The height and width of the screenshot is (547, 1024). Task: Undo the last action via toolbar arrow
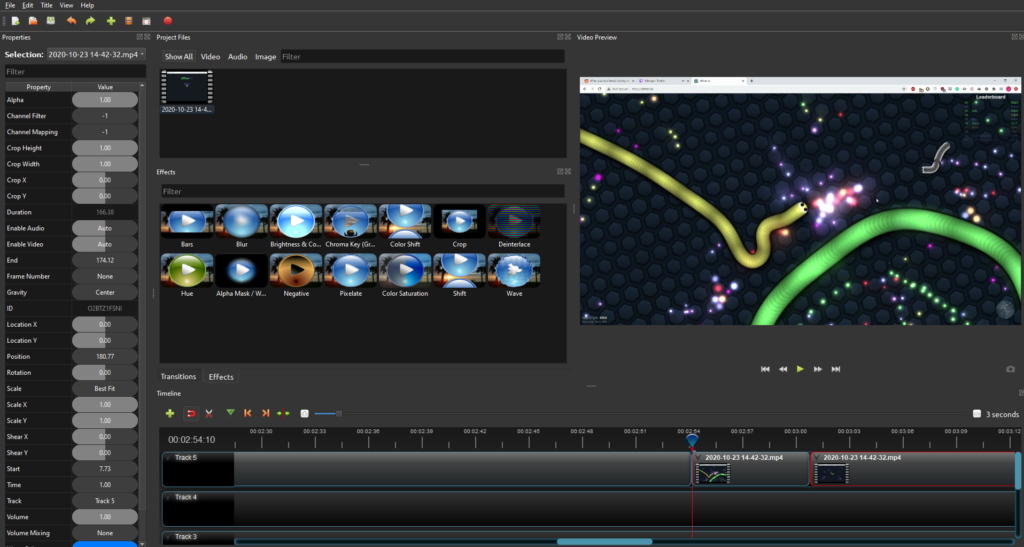tap(71, 20)
